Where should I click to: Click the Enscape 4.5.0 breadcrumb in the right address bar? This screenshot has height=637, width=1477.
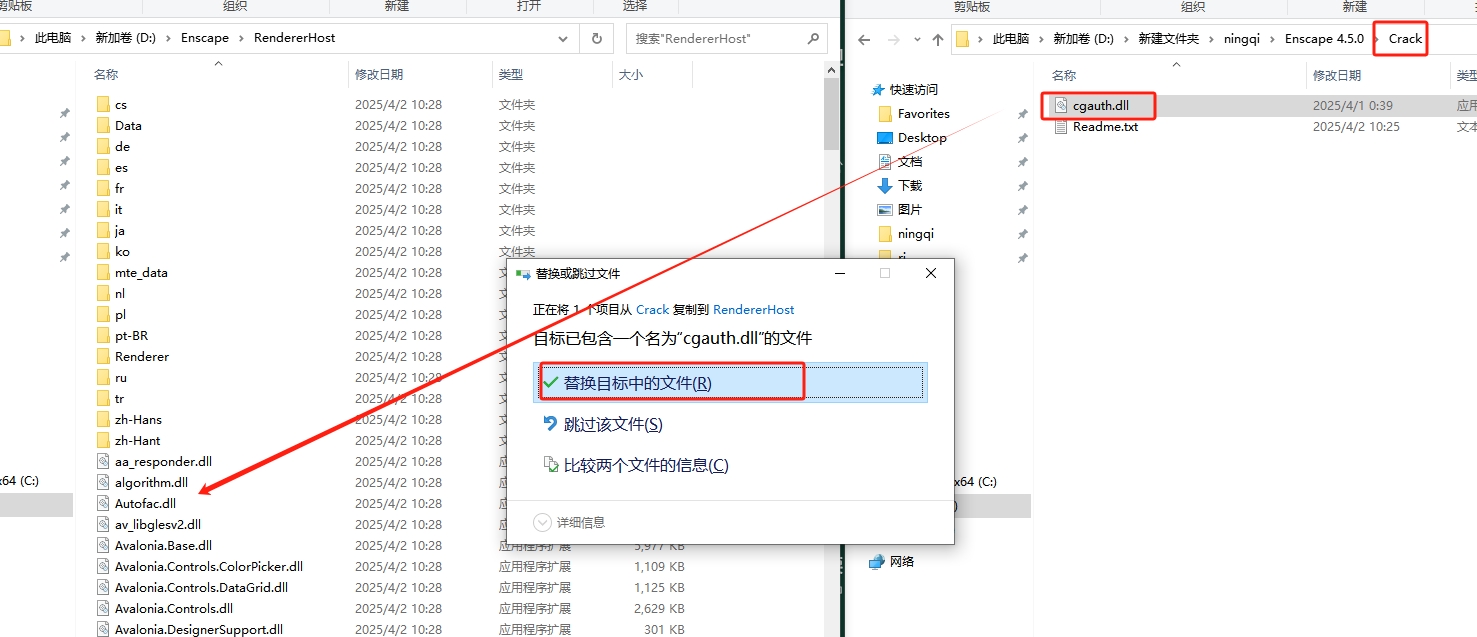click(x=1324, y=39)
